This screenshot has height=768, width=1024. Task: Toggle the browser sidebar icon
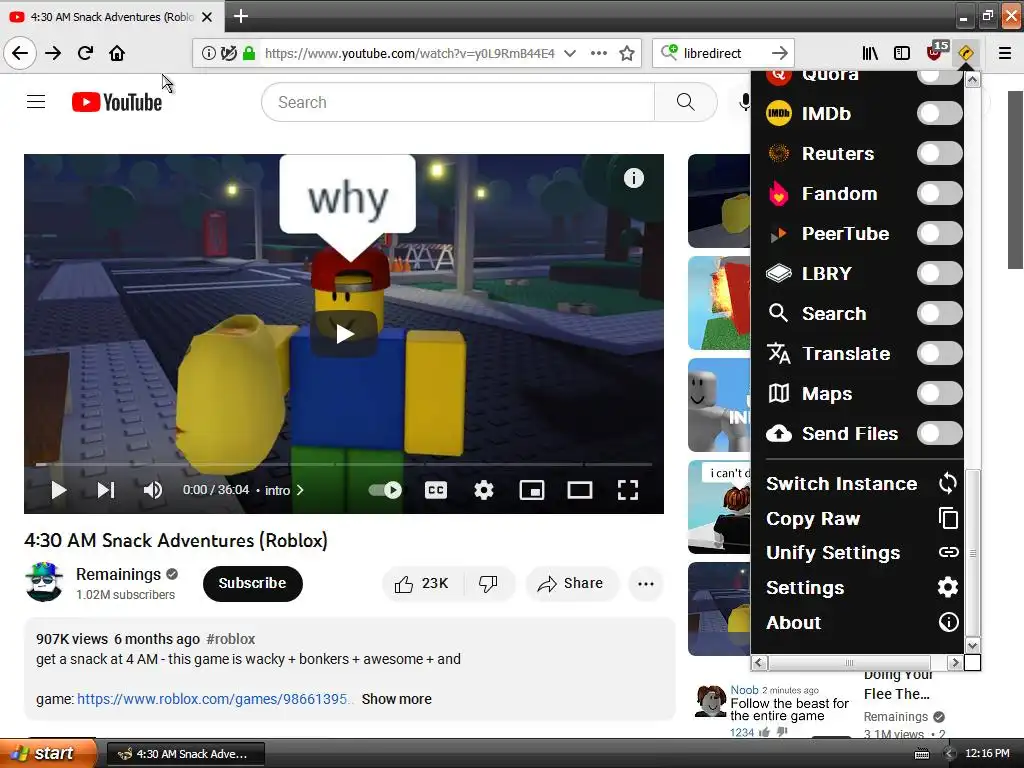click(x=902, y=53)
